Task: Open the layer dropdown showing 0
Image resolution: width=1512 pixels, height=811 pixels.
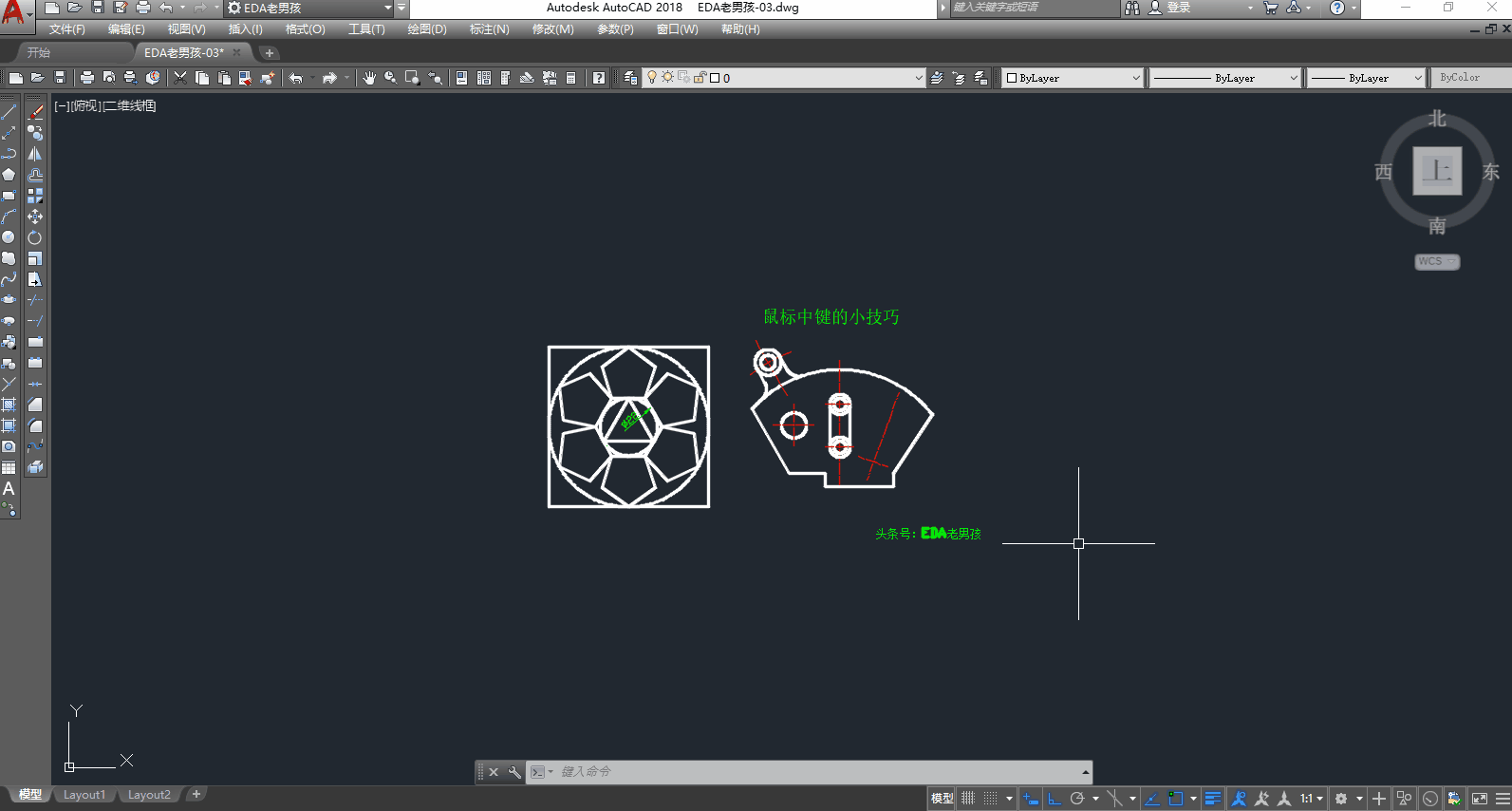Action: (x=784, y=78)
